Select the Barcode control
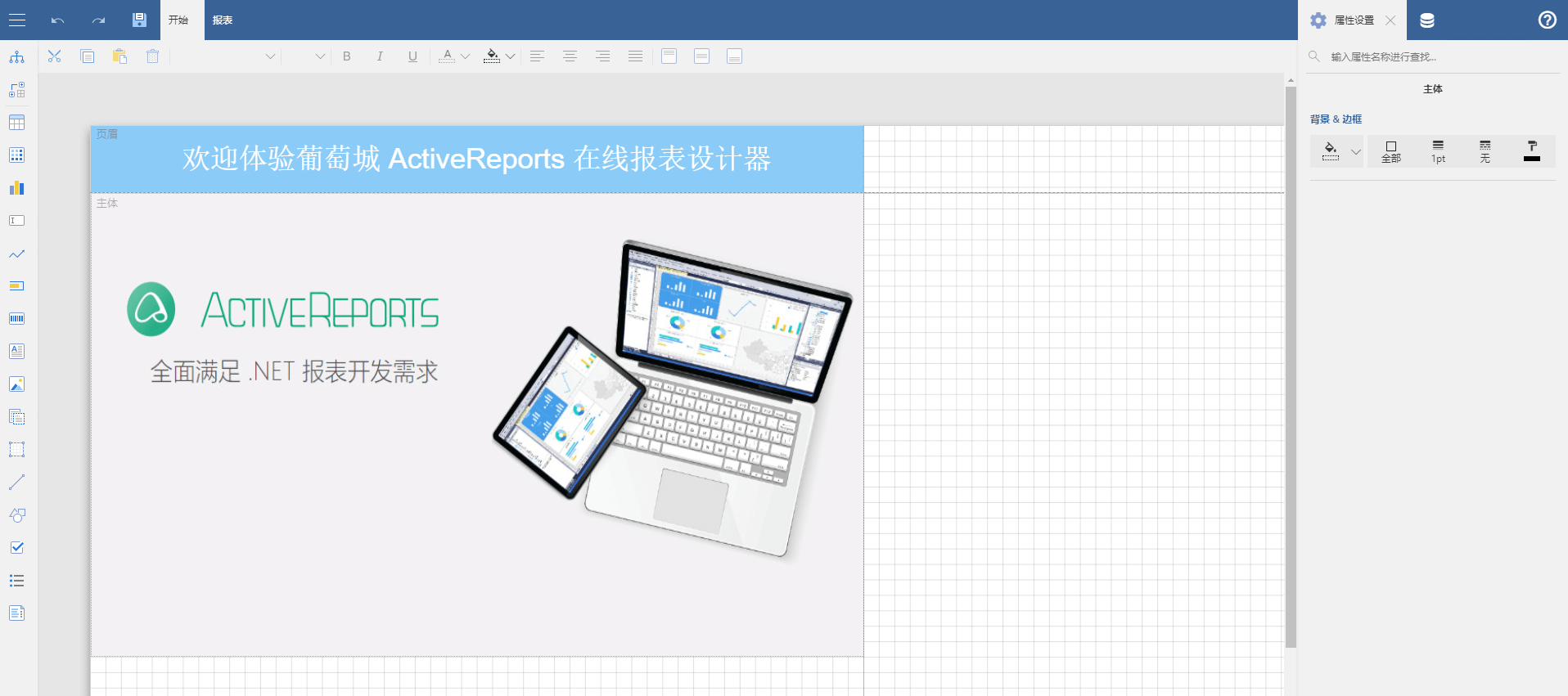The image size is (1568, 696). (16, 319)
